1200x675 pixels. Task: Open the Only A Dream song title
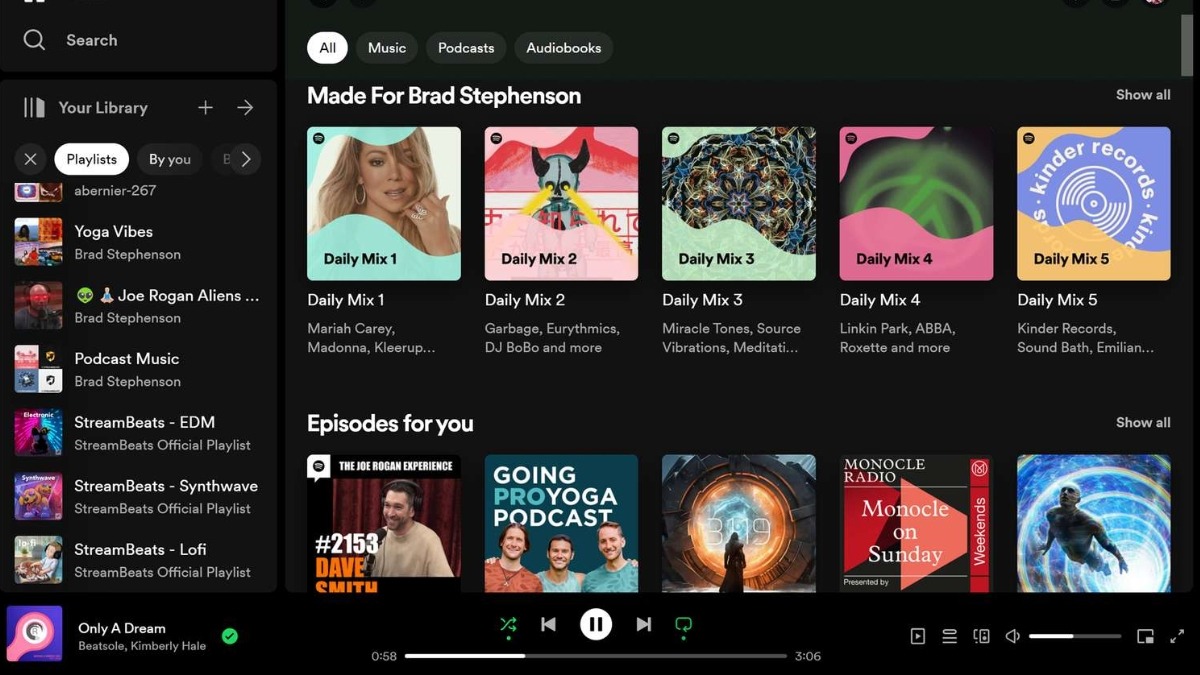click(x=122, y=628)
